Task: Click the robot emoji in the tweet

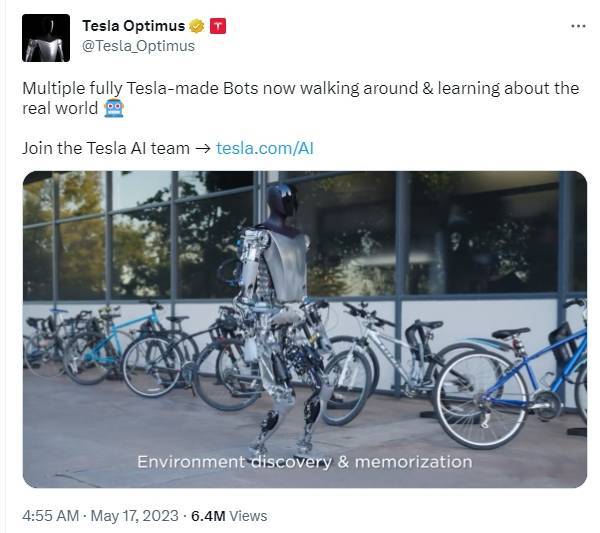Action: [x=114, y=108]
